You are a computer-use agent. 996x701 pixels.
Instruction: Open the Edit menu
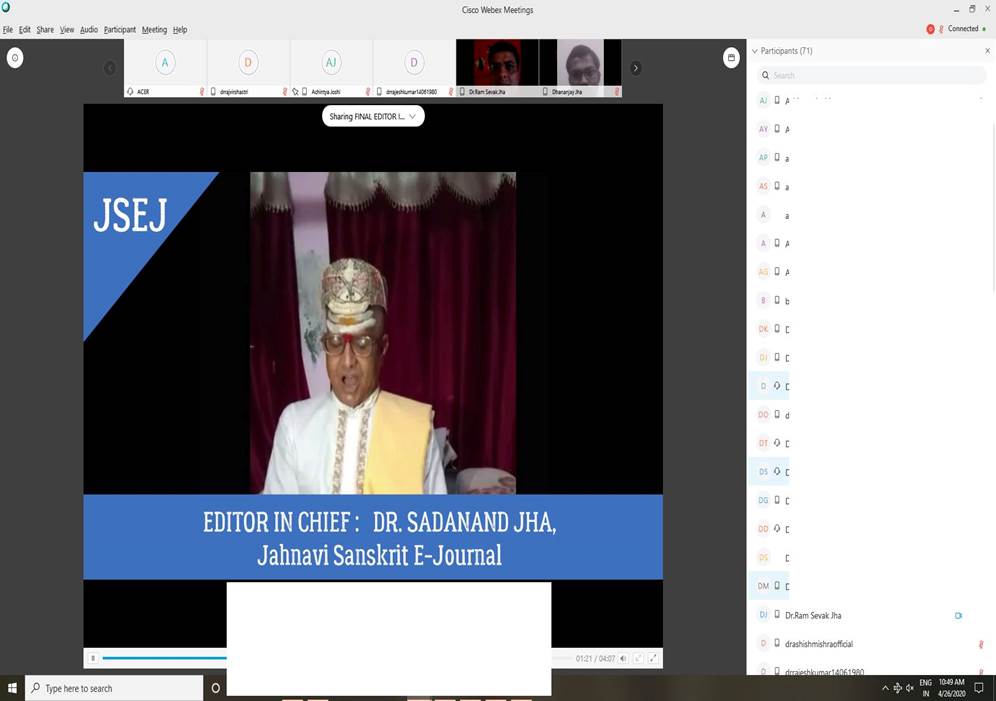click(x=25, y=30)
